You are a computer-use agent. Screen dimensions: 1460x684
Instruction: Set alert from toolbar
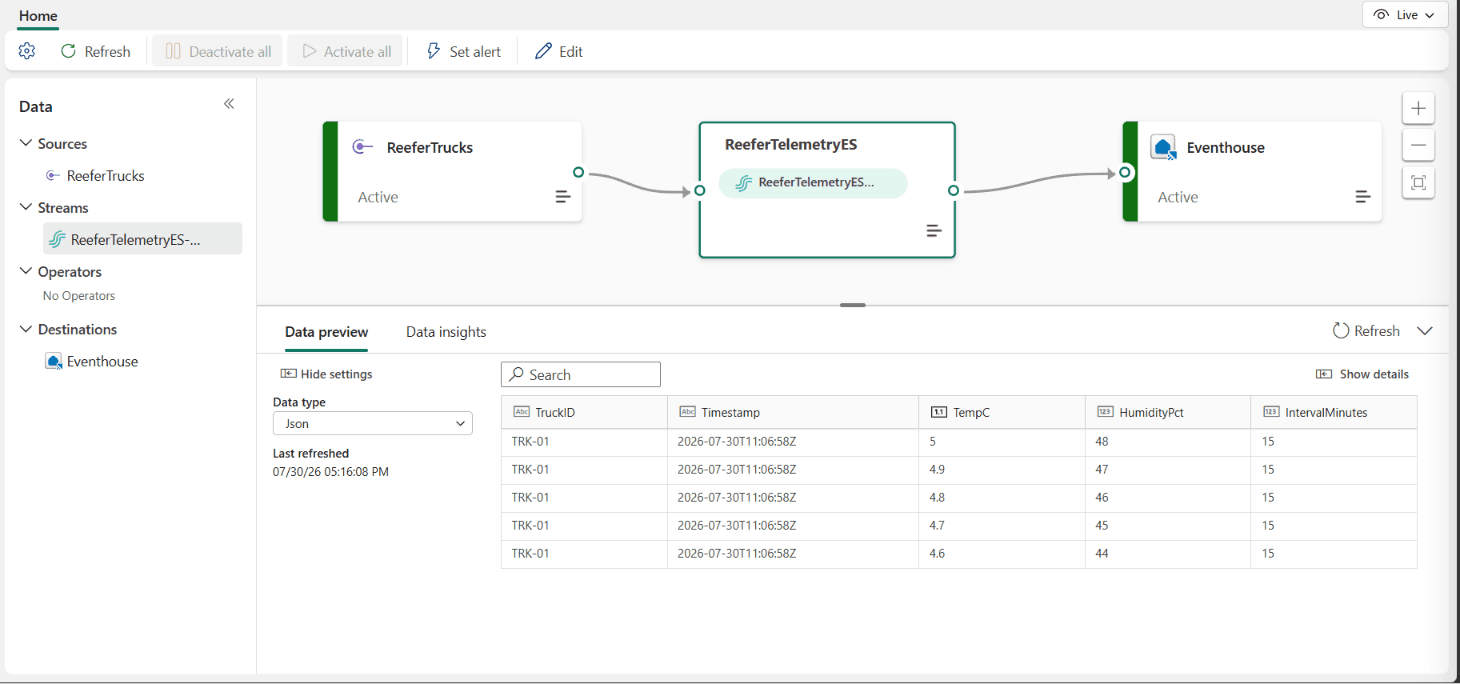coord(464,51)
